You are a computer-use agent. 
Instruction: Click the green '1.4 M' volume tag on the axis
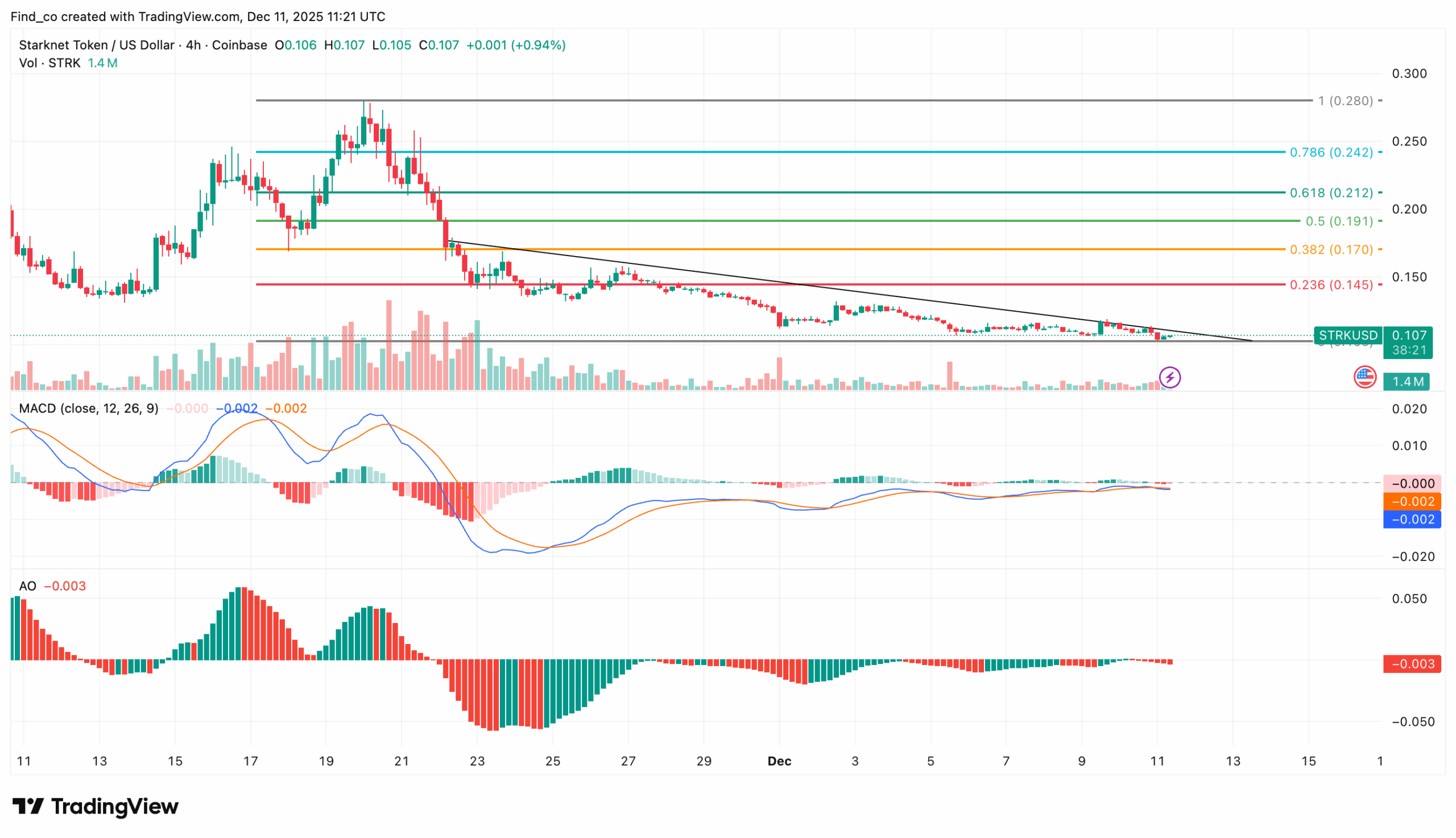click(1407, 382)
